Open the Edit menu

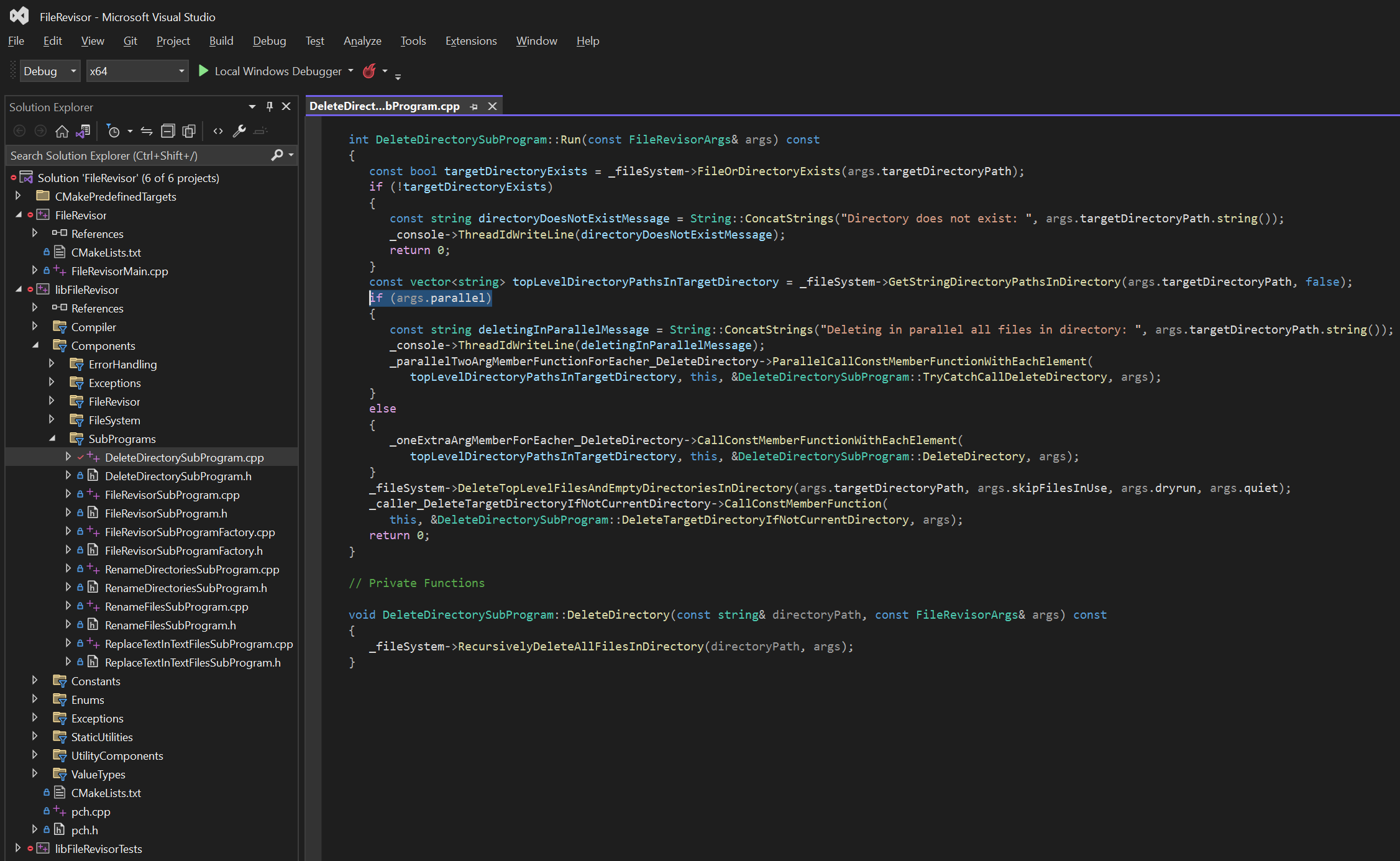(53, 41)
